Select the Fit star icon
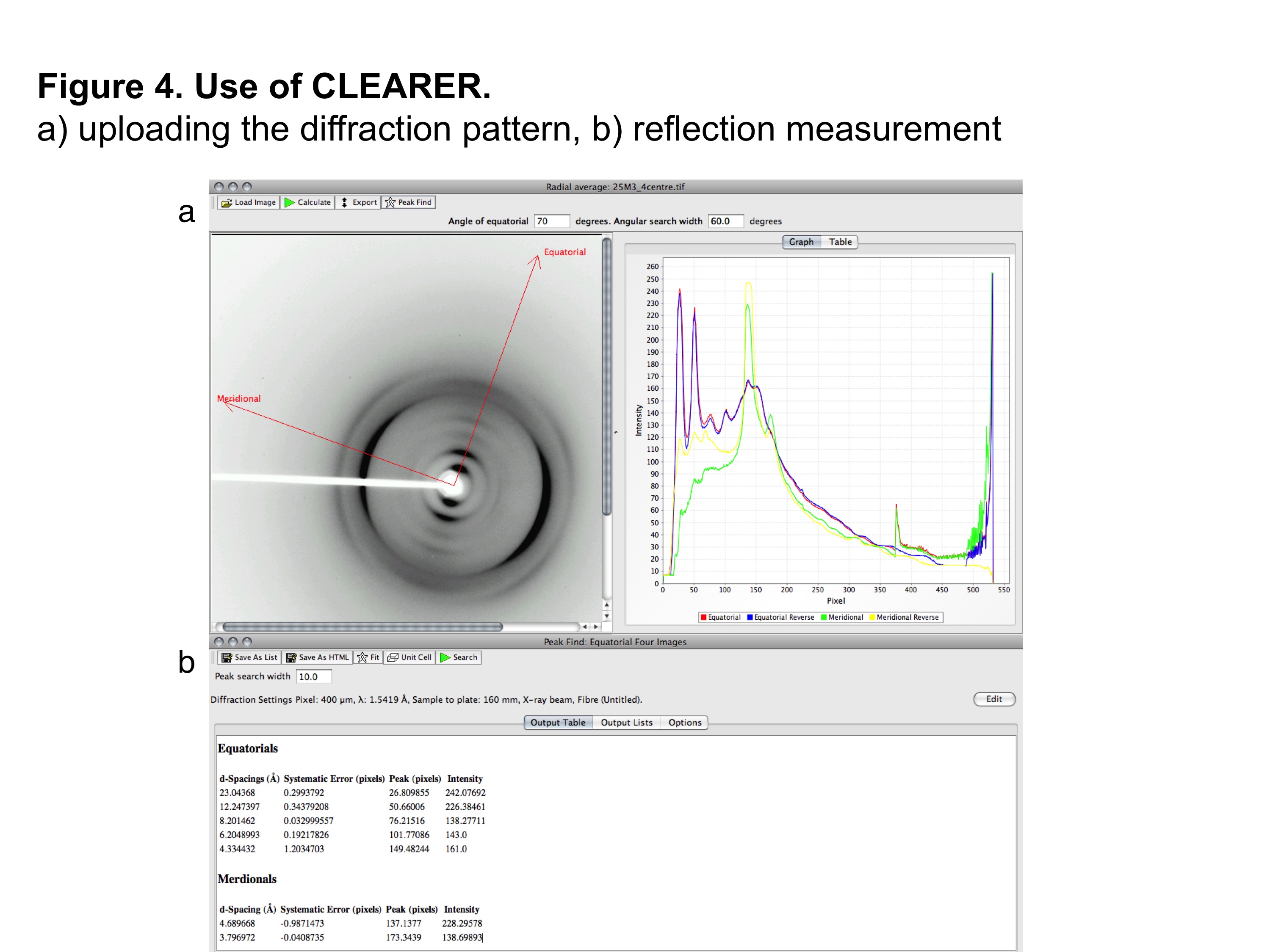 [362, 658]
